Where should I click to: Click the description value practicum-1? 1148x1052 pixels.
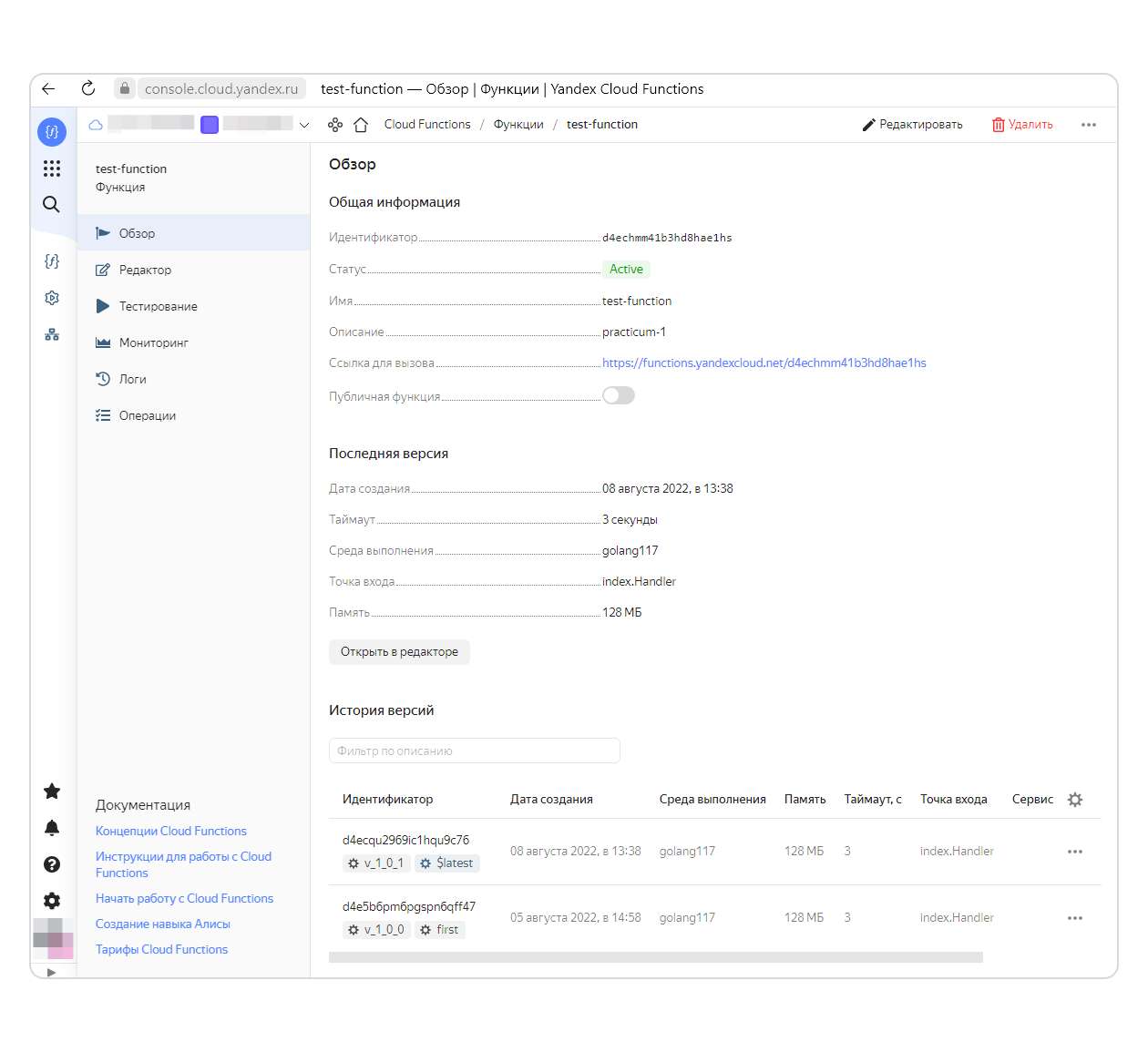pyautogui.click(x=634, y=332)
